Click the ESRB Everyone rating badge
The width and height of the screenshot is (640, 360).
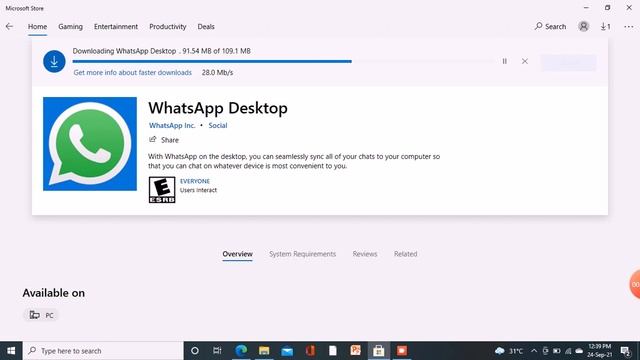[162, 190]
